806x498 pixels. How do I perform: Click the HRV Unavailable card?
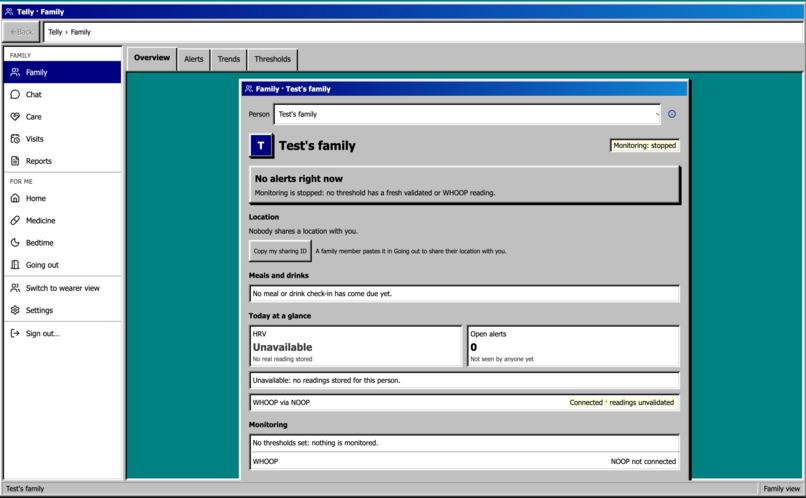pos(356,346)
